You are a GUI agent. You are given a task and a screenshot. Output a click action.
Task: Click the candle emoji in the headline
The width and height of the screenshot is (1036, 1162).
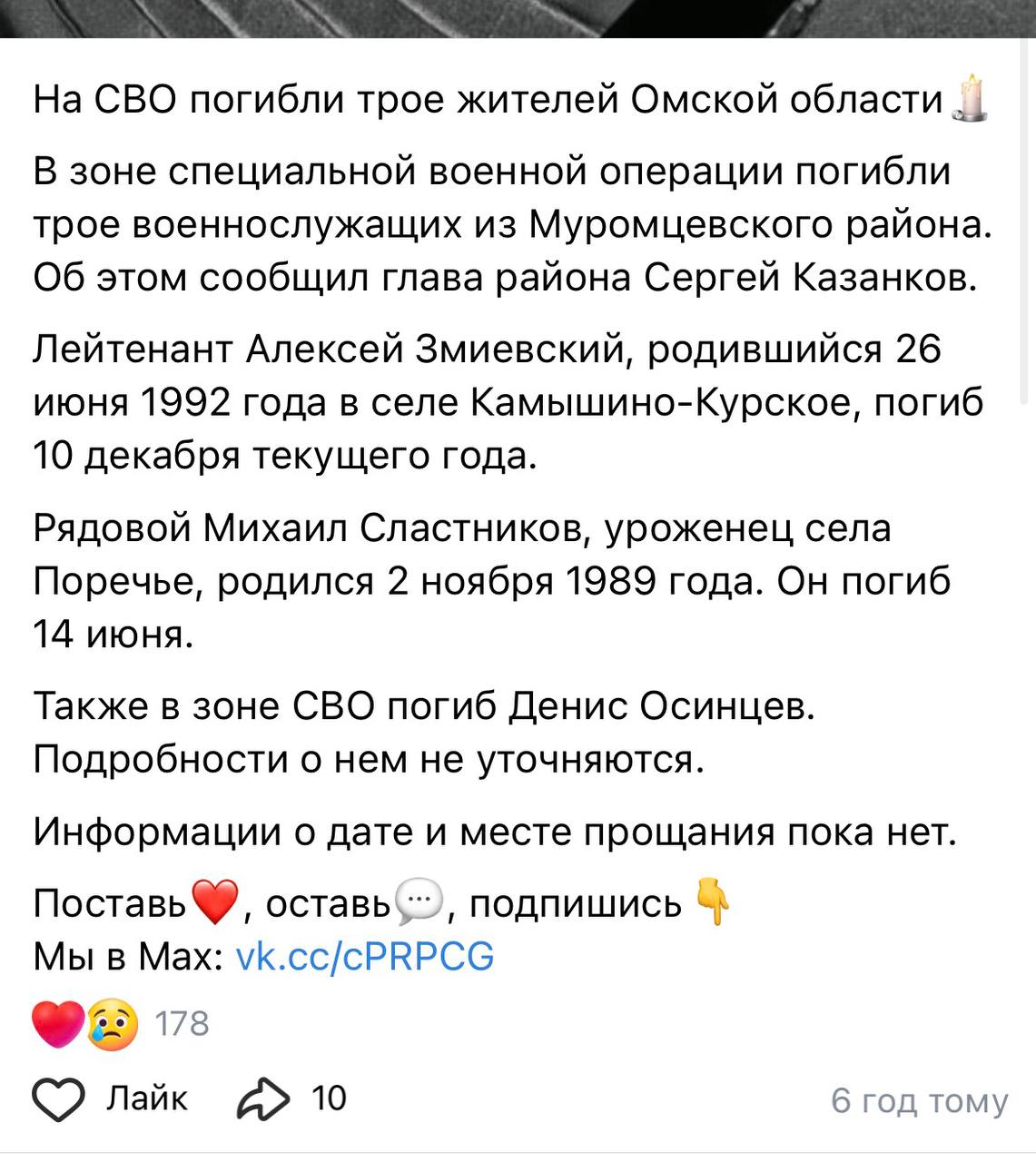pyautogui.click(x=969, y=98)
